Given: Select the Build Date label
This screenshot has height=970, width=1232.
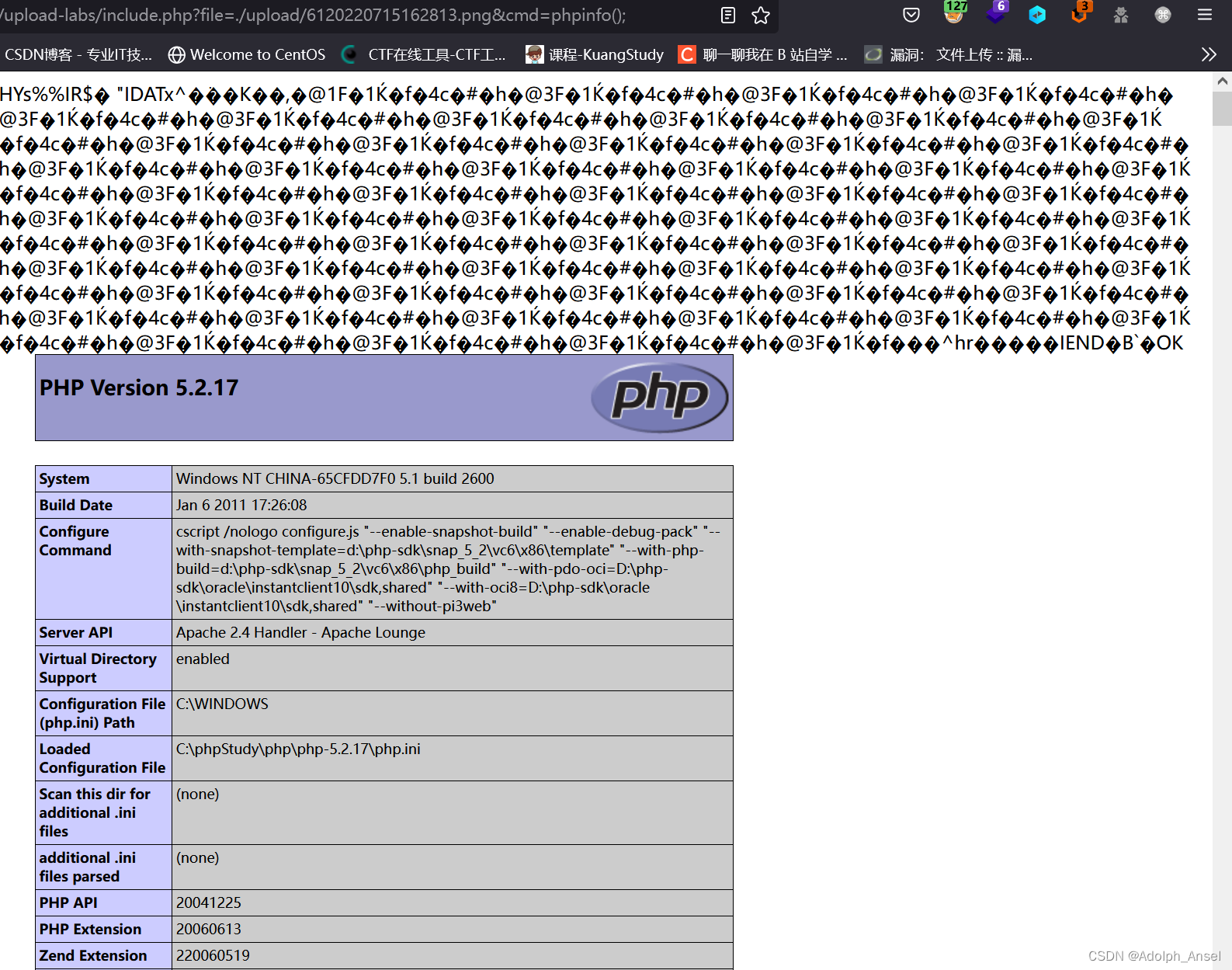Looking at the screenshot, I should pos(76,506).
